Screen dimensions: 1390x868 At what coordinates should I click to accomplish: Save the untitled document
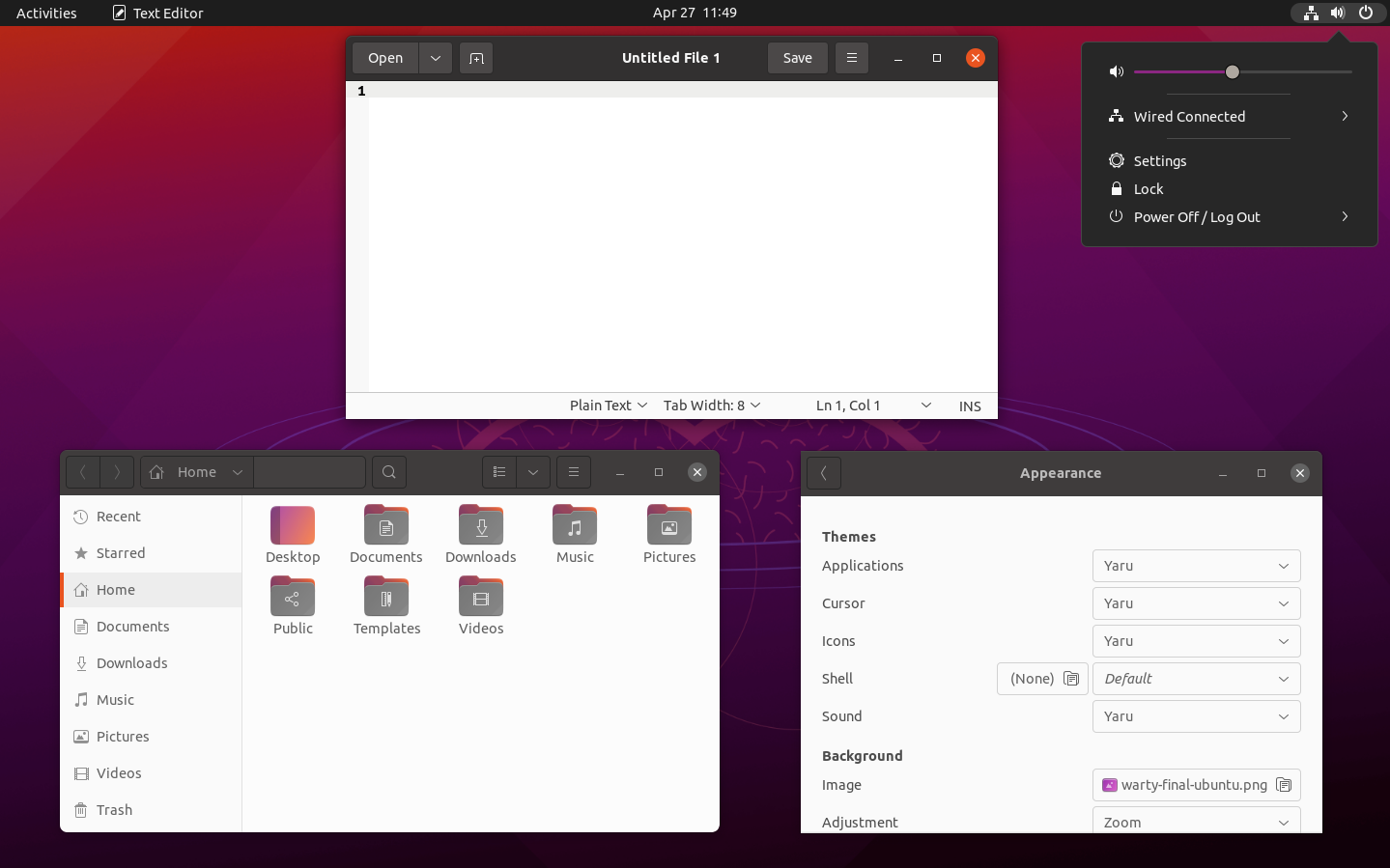click(797, 58)
